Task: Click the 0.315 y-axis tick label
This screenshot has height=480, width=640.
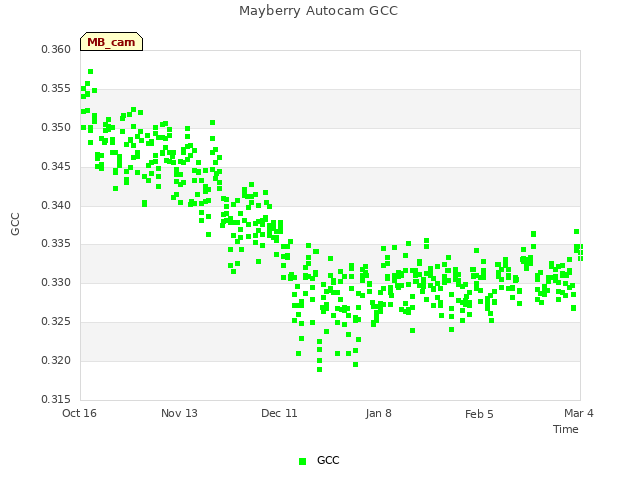Action: 56,399
